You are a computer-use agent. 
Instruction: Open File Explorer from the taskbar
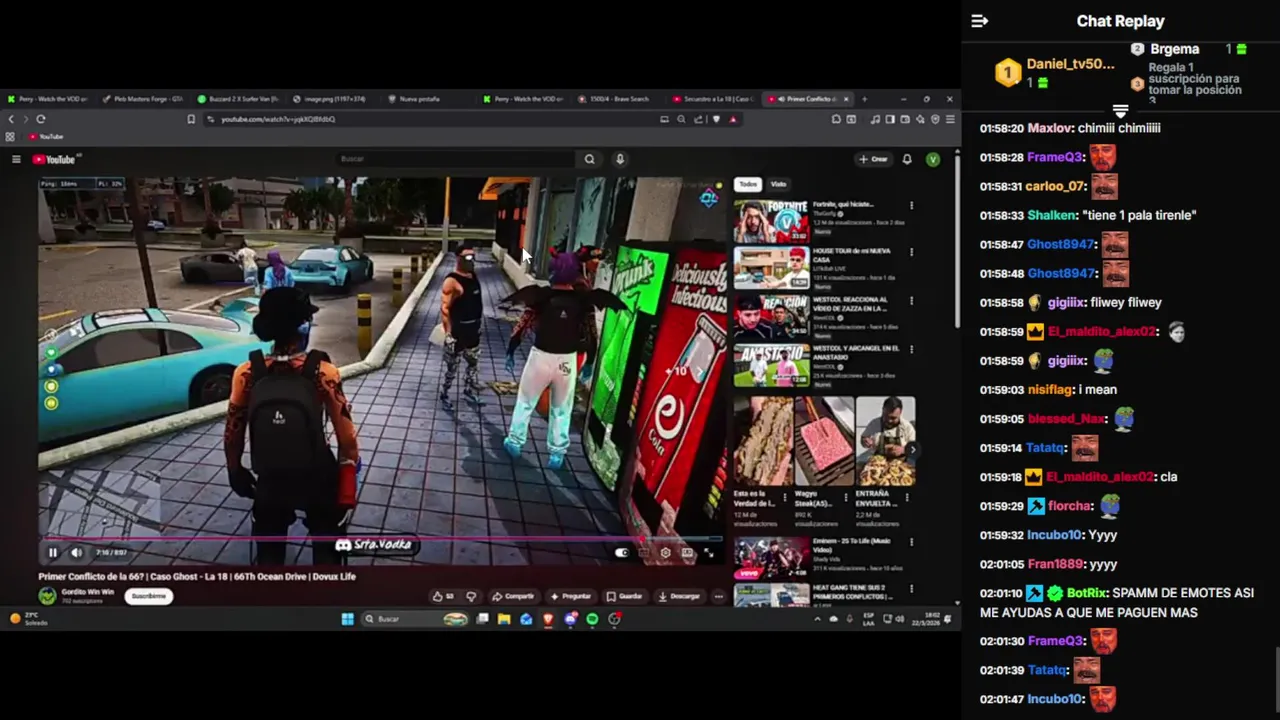(504, 619)
